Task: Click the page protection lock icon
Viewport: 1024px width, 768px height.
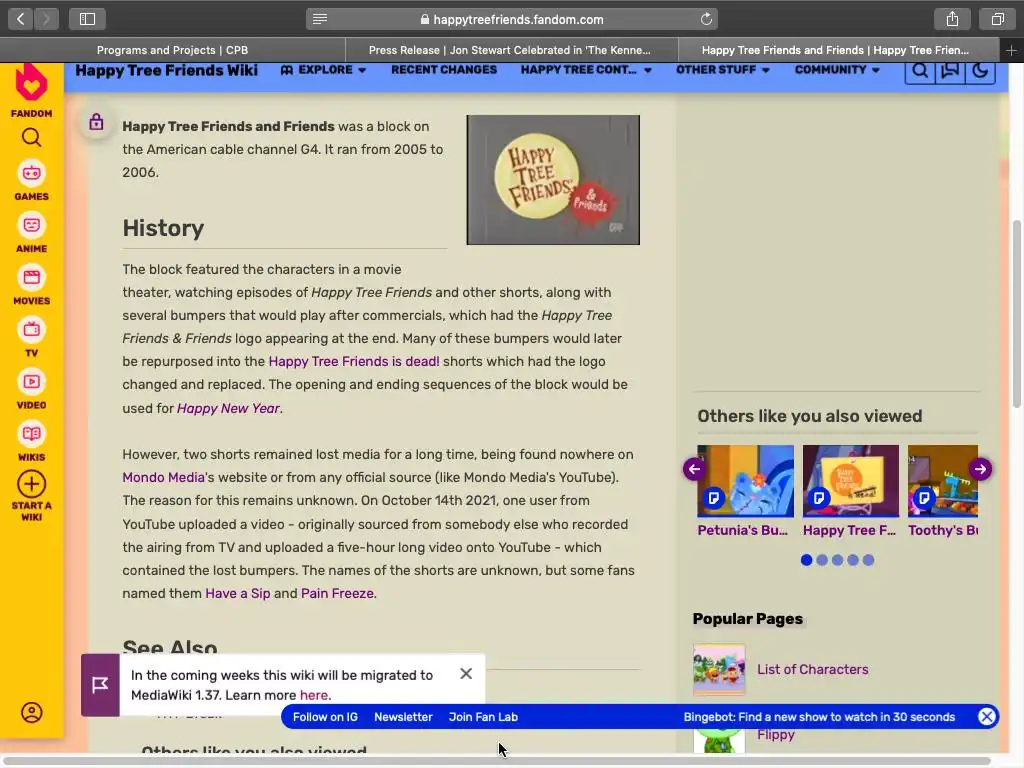Action: coord(96,121)
